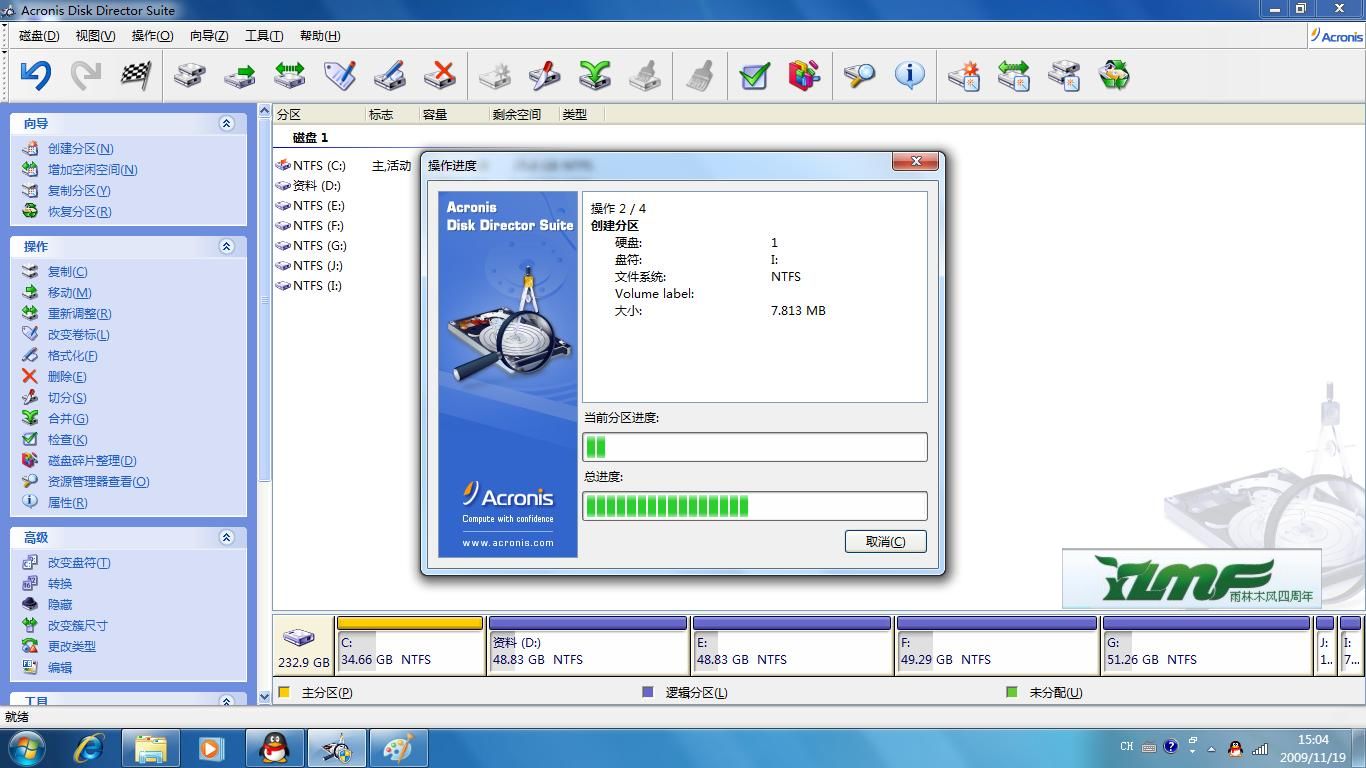Click the Properties info toolbar icon
Screen dimensions: 1366x768
coord(909,75)
